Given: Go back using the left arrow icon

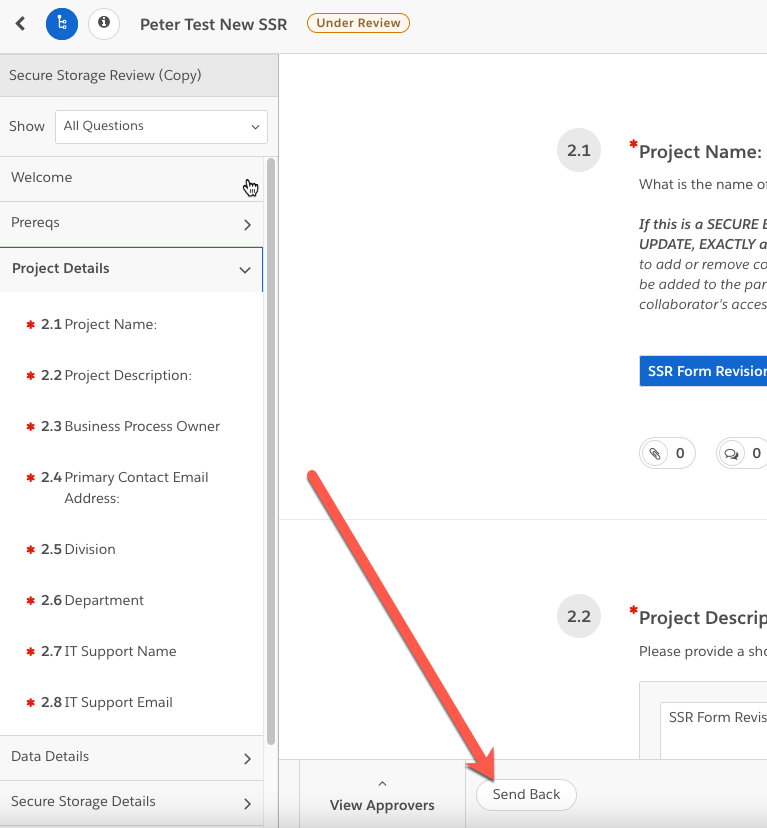Looking at the screenshot, I should click(21, 24).
